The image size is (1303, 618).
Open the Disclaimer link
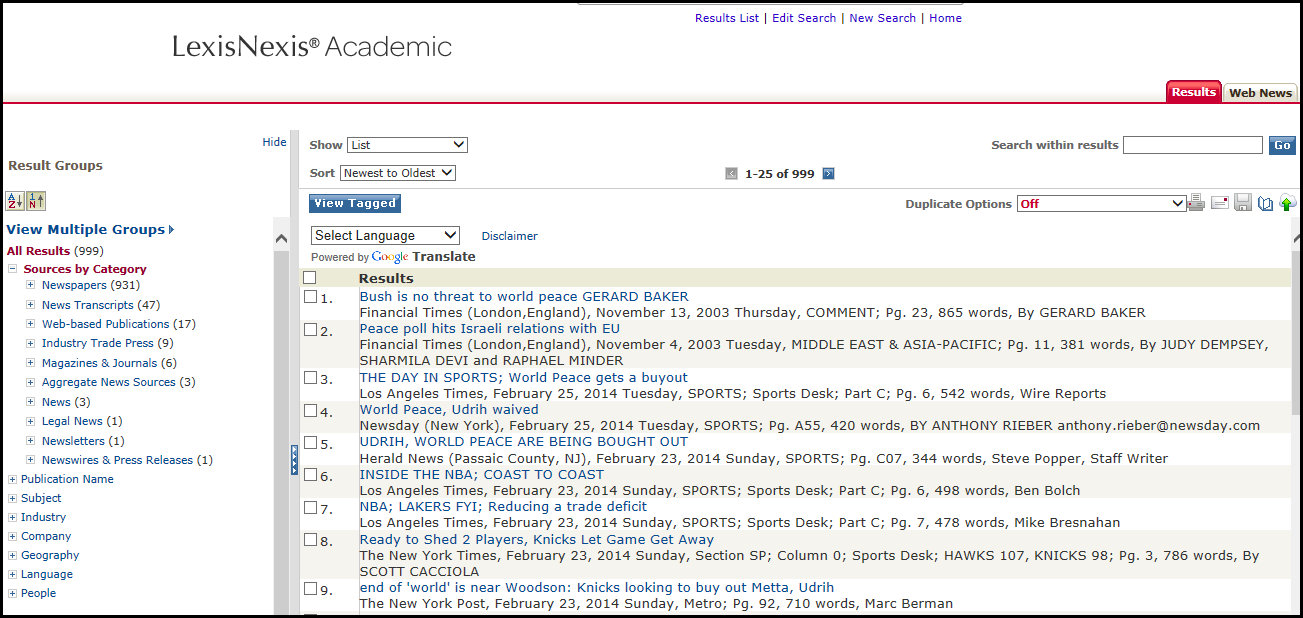(x=509, y=236)
